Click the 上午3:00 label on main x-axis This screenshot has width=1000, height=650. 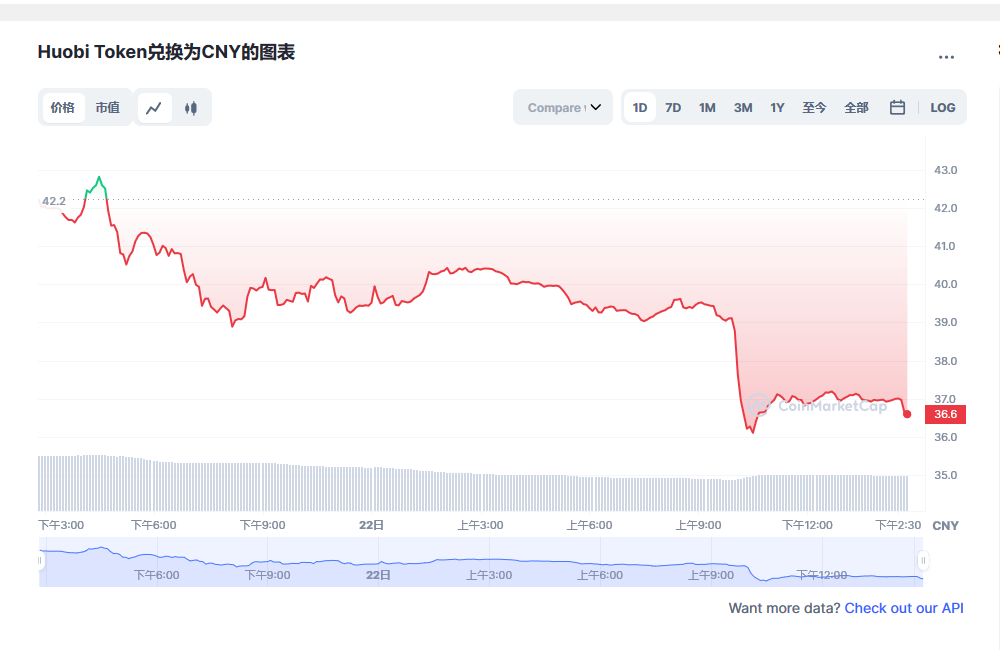[x=480, y=525]
